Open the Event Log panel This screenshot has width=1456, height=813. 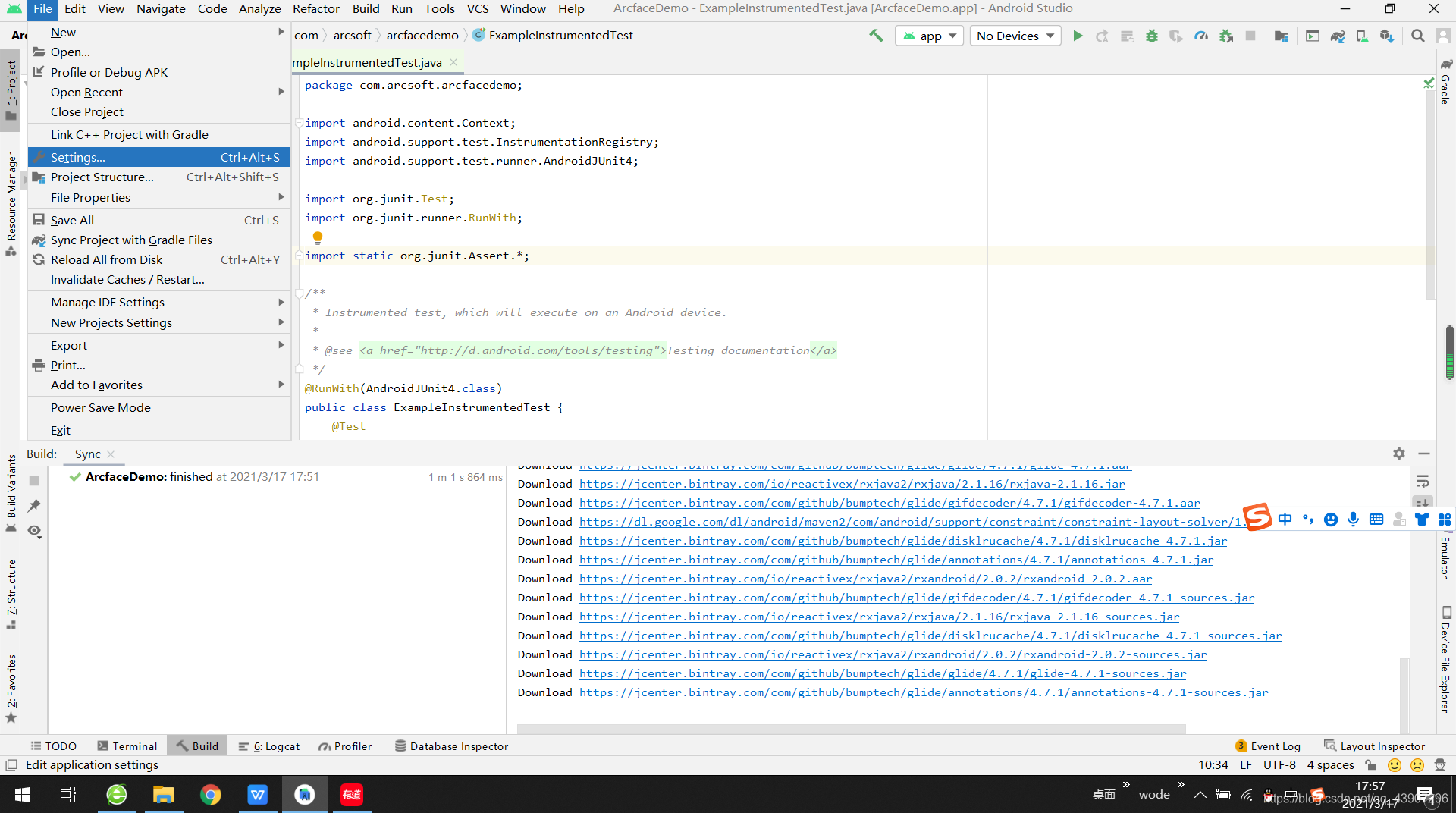(x=1268, y=746)
